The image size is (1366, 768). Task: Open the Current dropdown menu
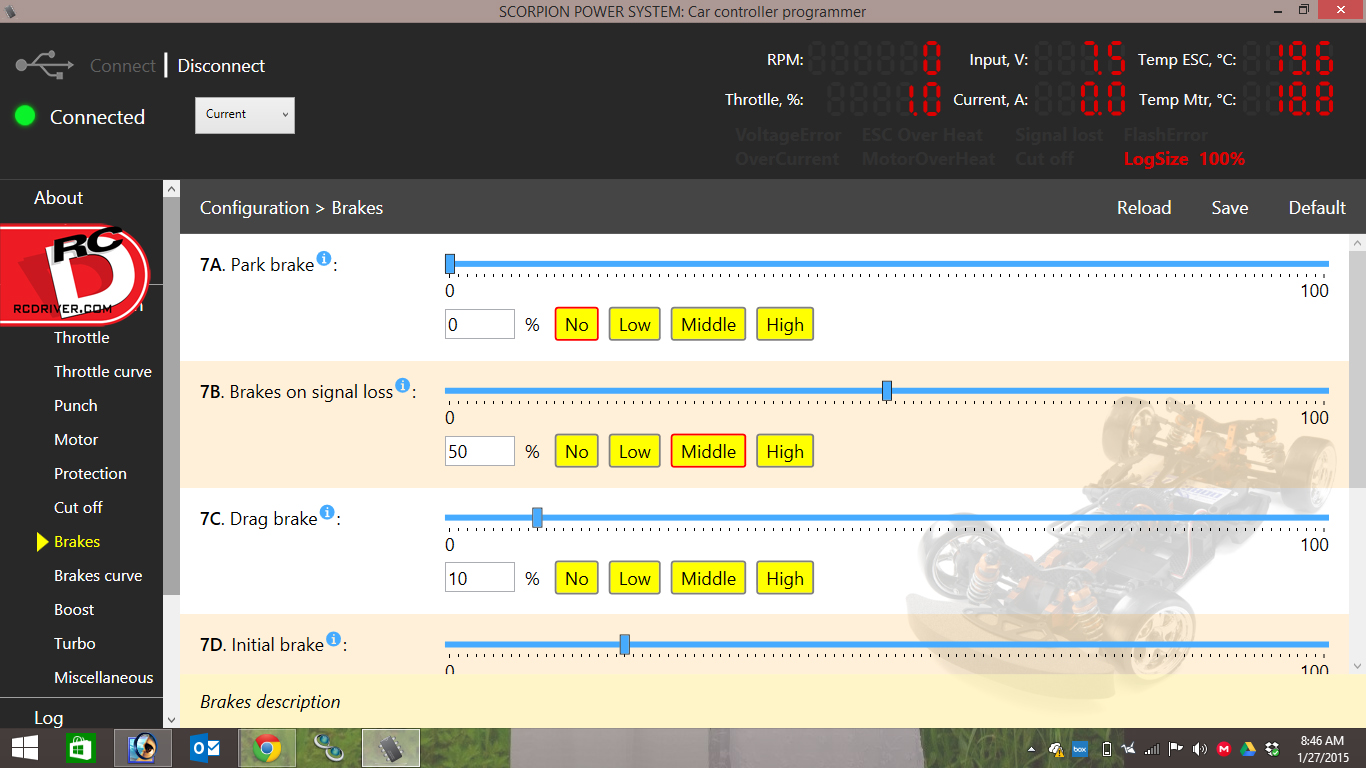point(245,115)
